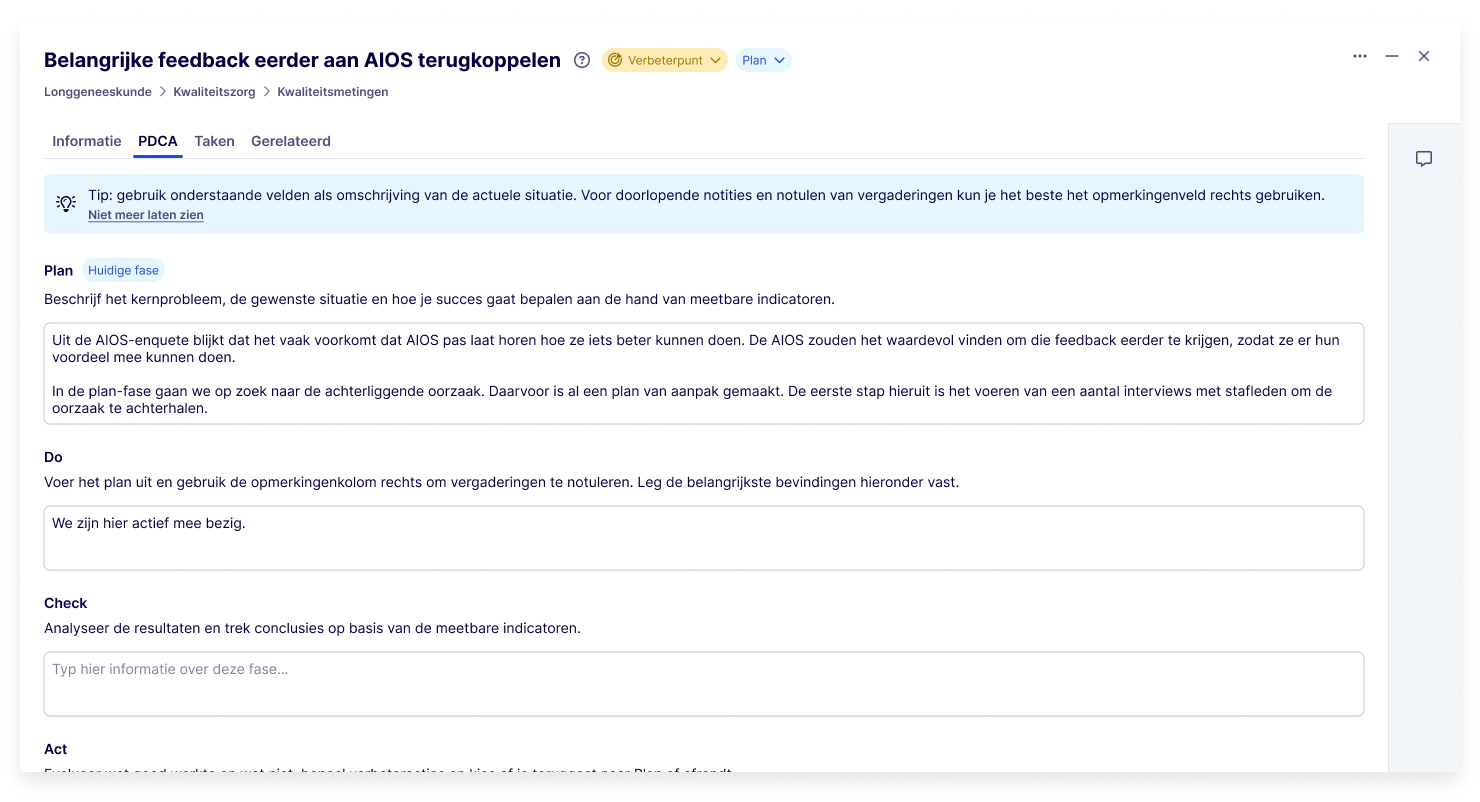Go to the Gerelateerd tab
This screenshot has height=802, width=1480.
pos(291,141)
